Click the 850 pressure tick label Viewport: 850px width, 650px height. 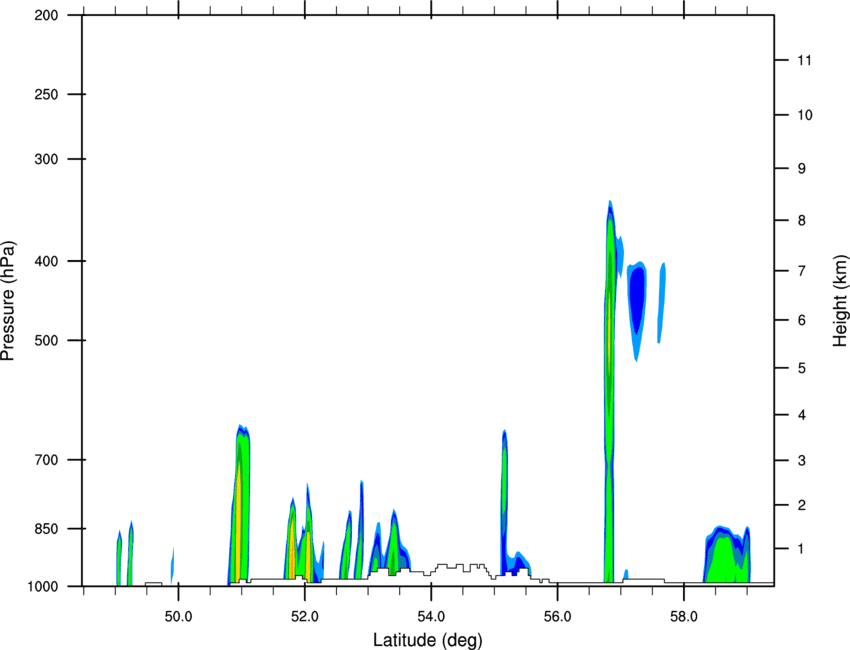click(47, 529)
